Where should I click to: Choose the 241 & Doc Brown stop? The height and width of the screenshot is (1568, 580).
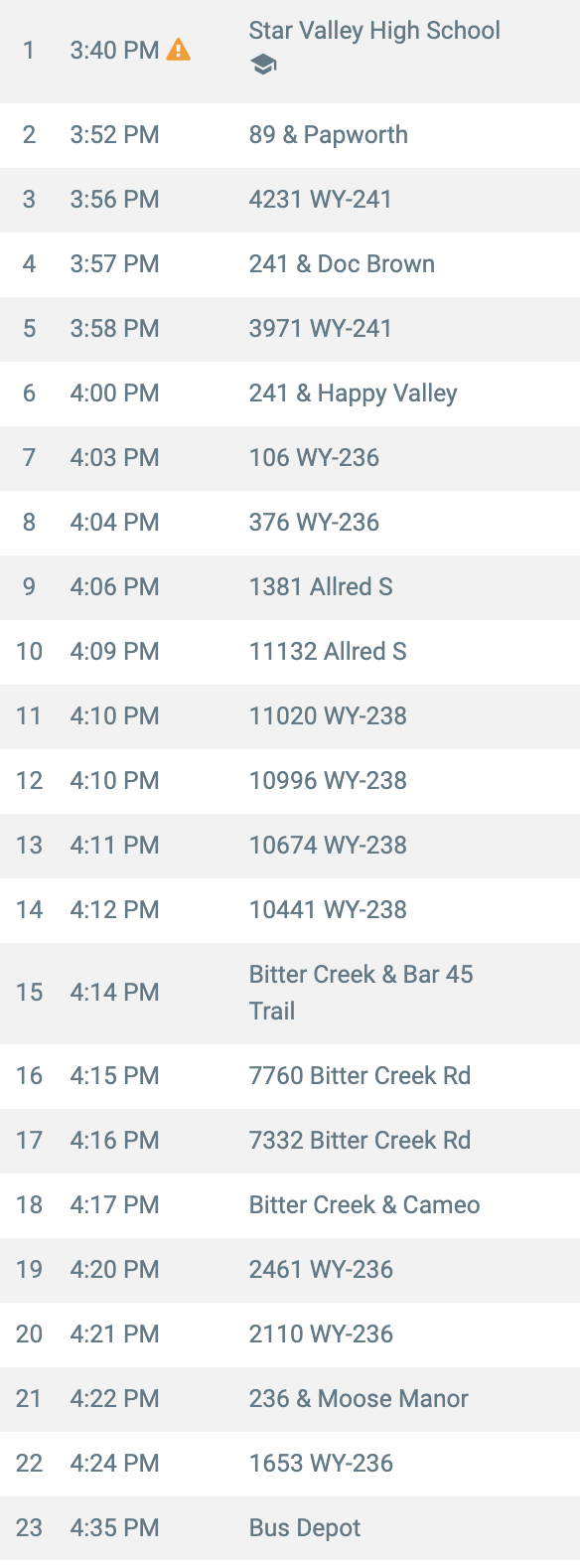[290, 264]
